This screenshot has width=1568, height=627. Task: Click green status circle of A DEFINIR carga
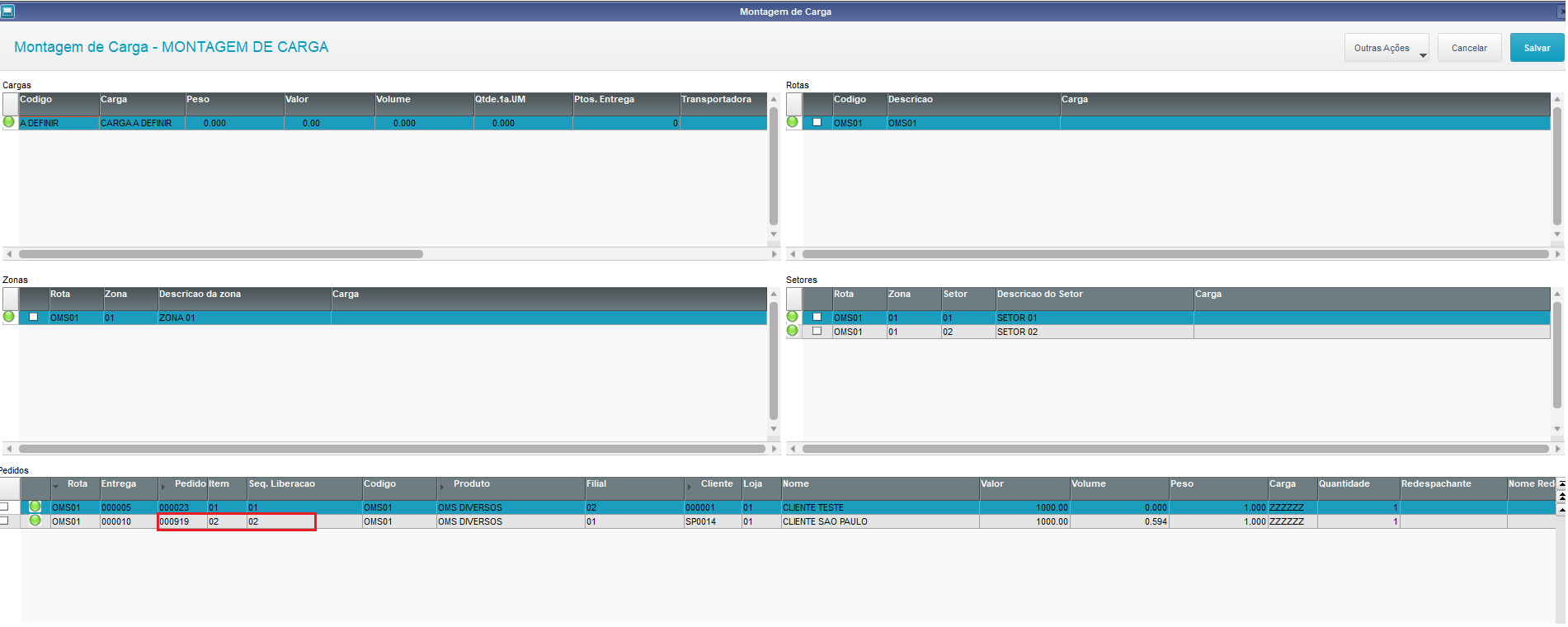(9, 122)
